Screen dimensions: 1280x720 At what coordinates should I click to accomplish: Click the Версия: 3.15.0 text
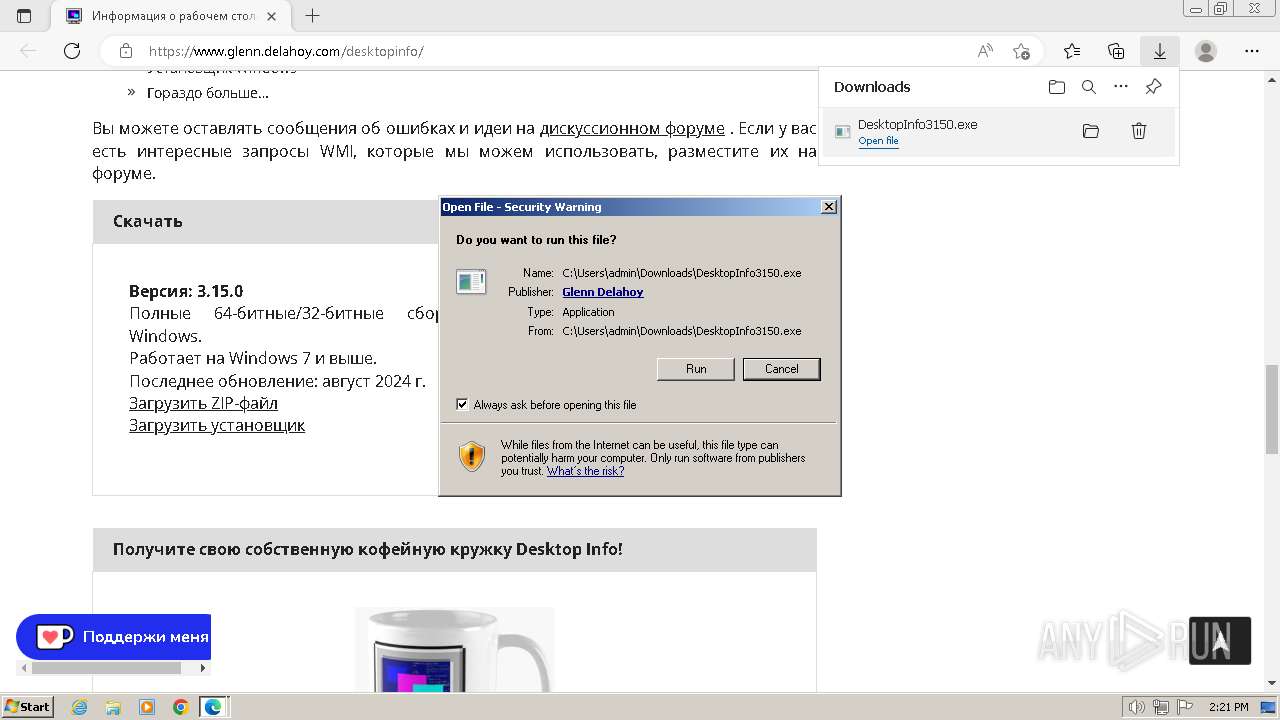click(186, 291)
